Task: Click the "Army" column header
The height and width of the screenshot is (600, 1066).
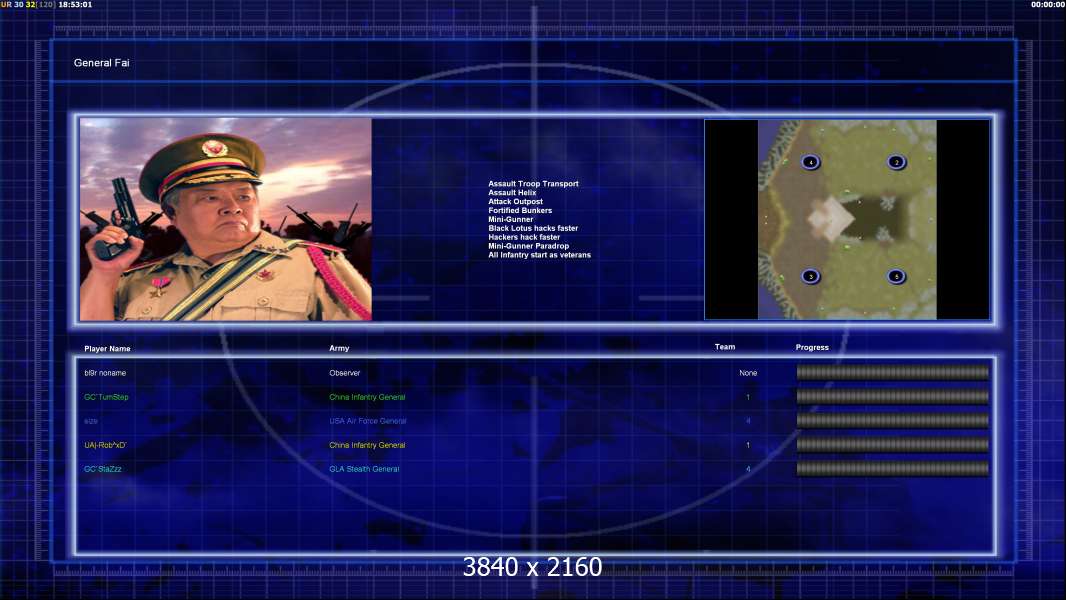Action: (x=339, y=348)
